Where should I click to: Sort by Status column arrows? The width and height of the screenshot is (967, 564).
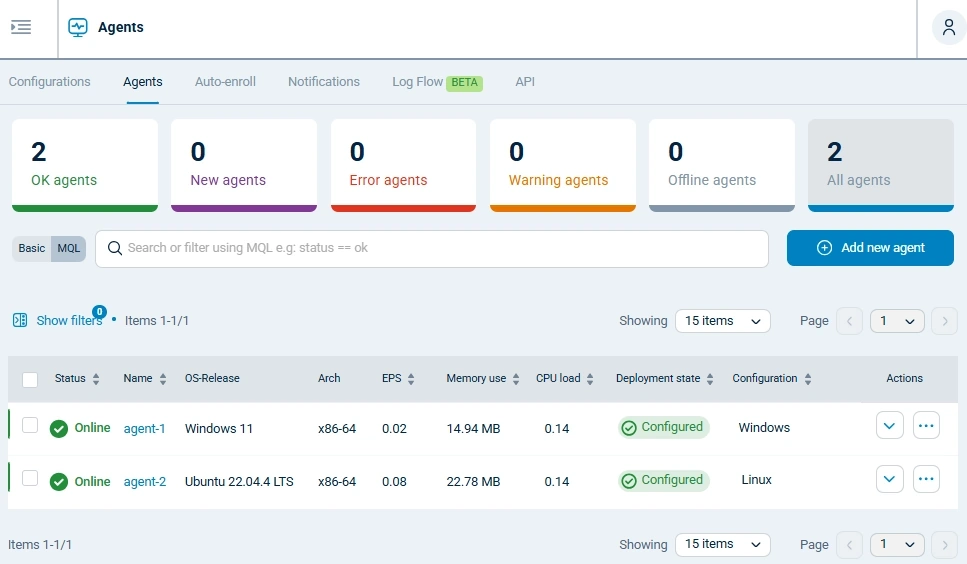(x=96, y=379)
